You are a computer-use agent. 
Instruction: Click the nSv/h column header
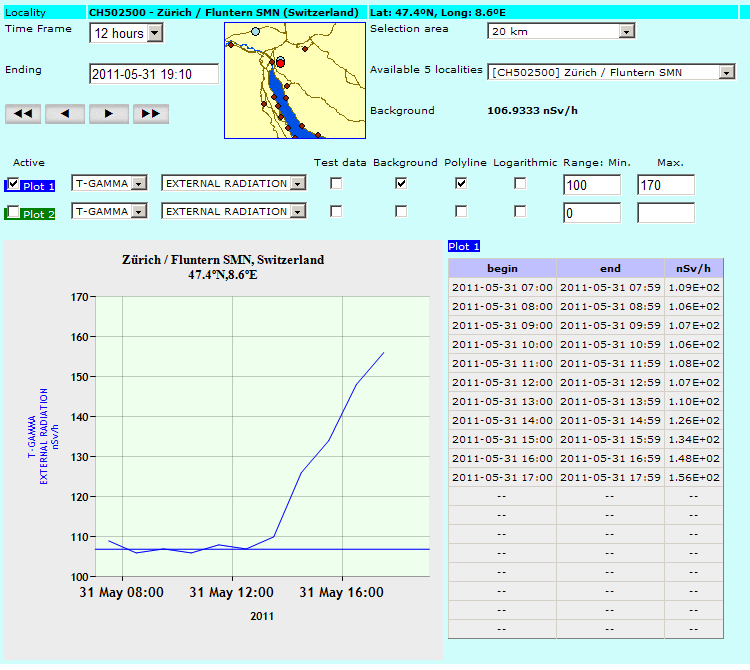pyautogui.click(x=693, y=268)
